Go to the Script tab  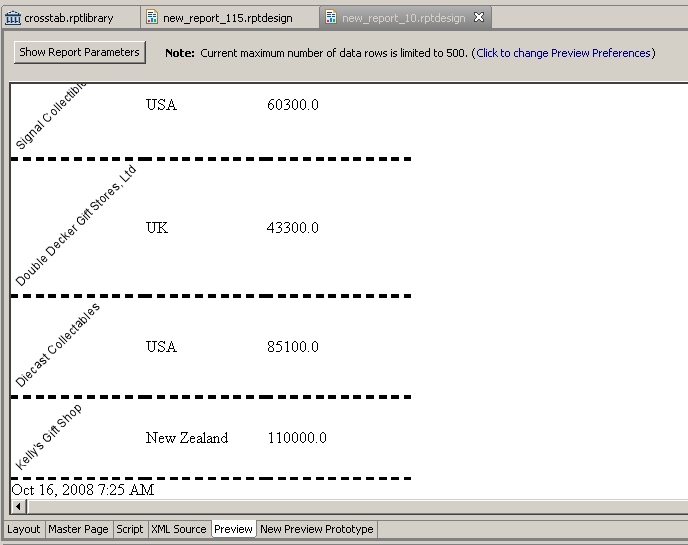point(130,529)
